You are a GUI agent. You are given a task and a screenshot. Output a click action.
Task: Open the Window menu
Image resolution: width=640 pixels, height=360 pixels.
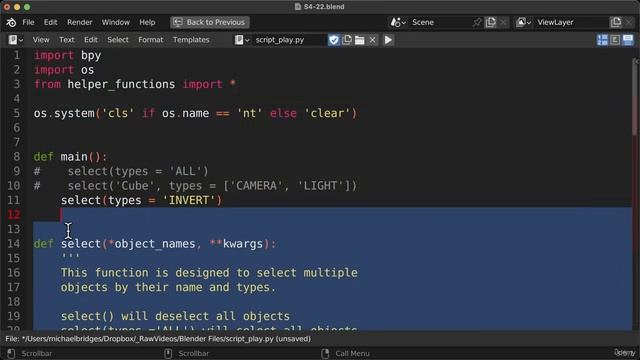point(116,22)
